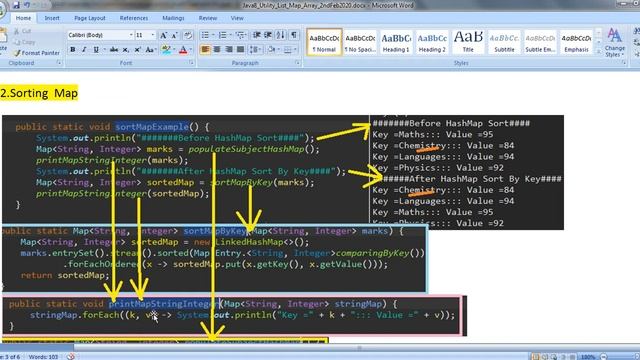Click the Grow Font icon
This screenshot has height=360, width=640.
click(x=163, y=35)
